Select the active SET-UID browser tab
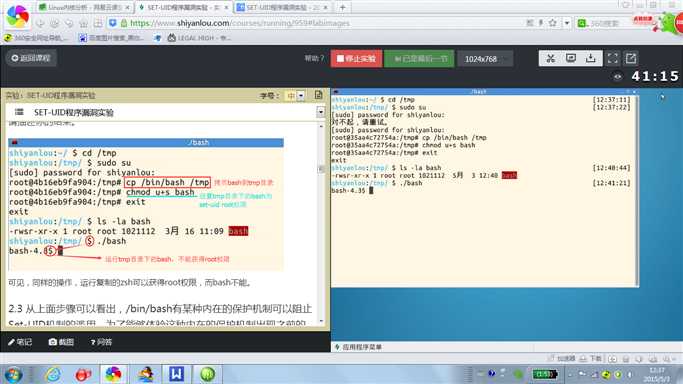 click(184, 7)
